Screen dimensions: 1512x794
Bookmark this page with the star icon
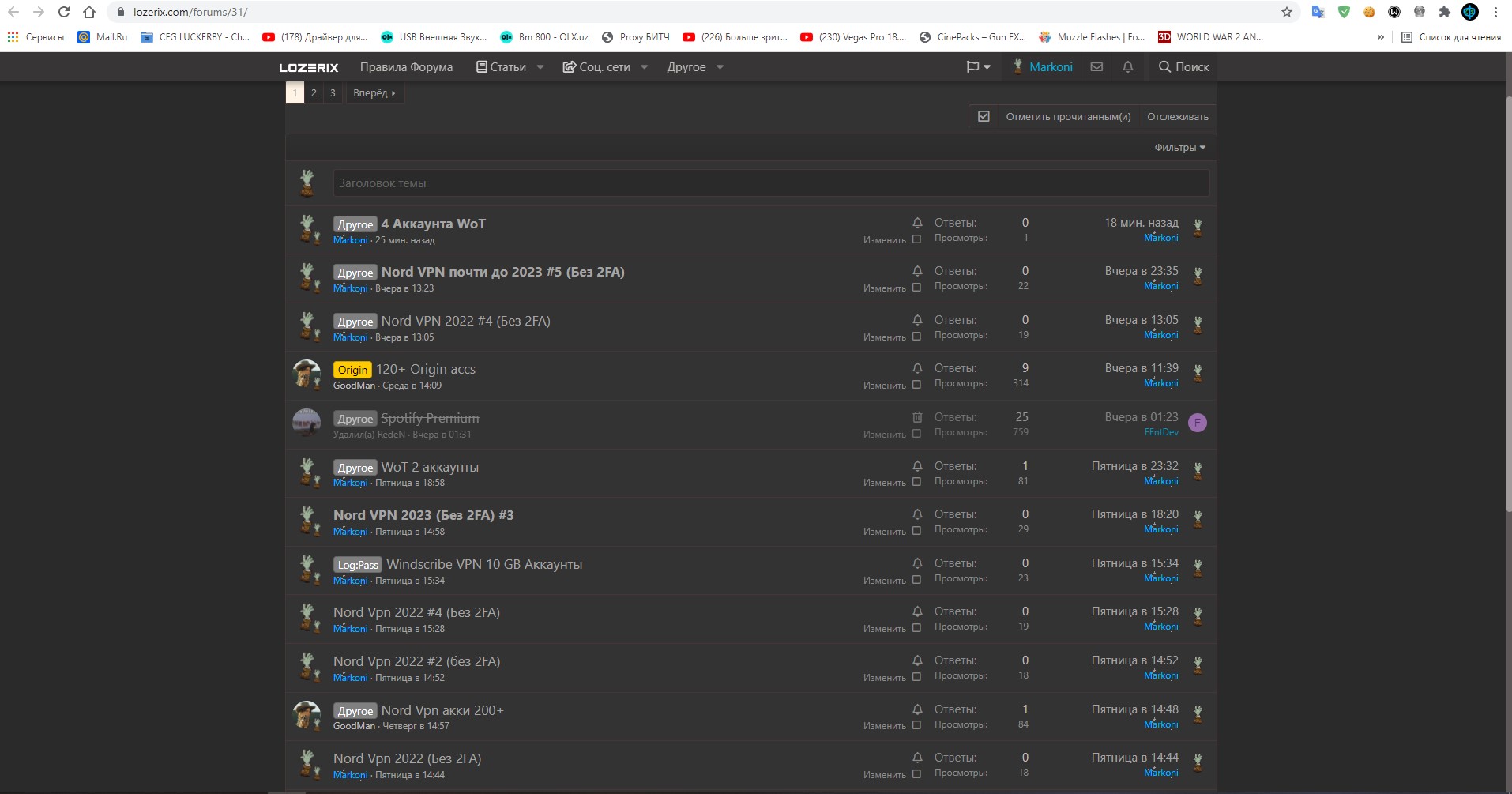pos(1287,12)
